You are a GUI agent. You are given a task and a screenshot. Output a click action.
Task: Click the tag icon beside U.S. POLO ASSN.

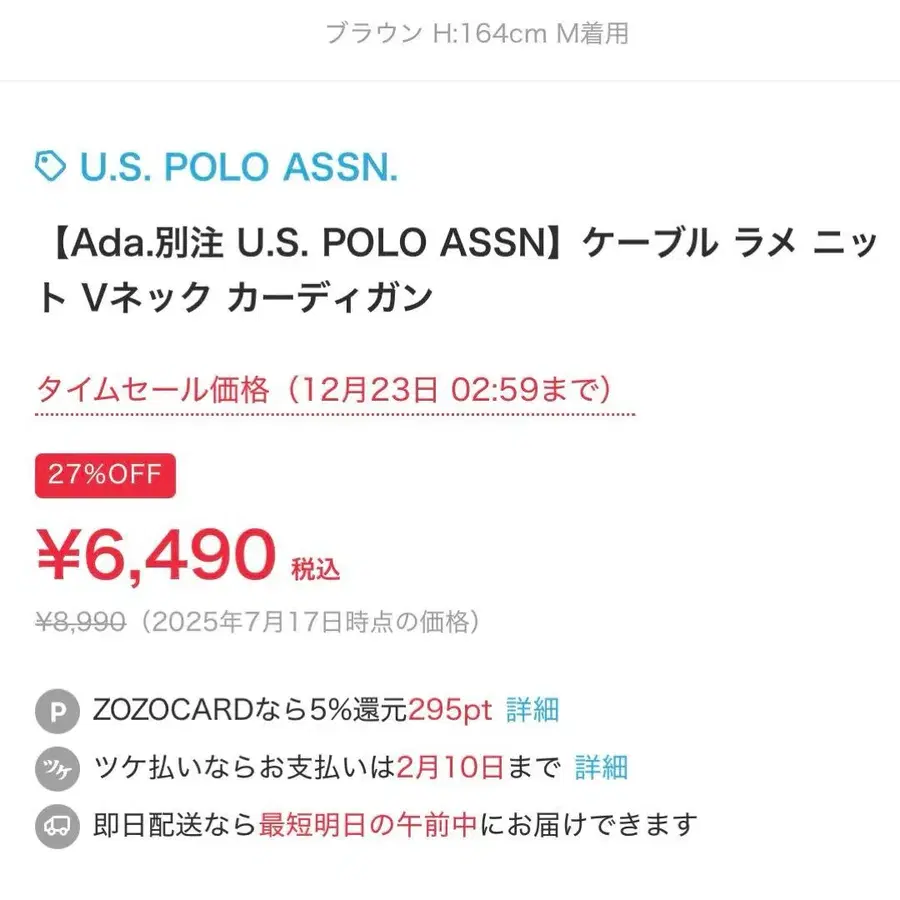point(51,166)
